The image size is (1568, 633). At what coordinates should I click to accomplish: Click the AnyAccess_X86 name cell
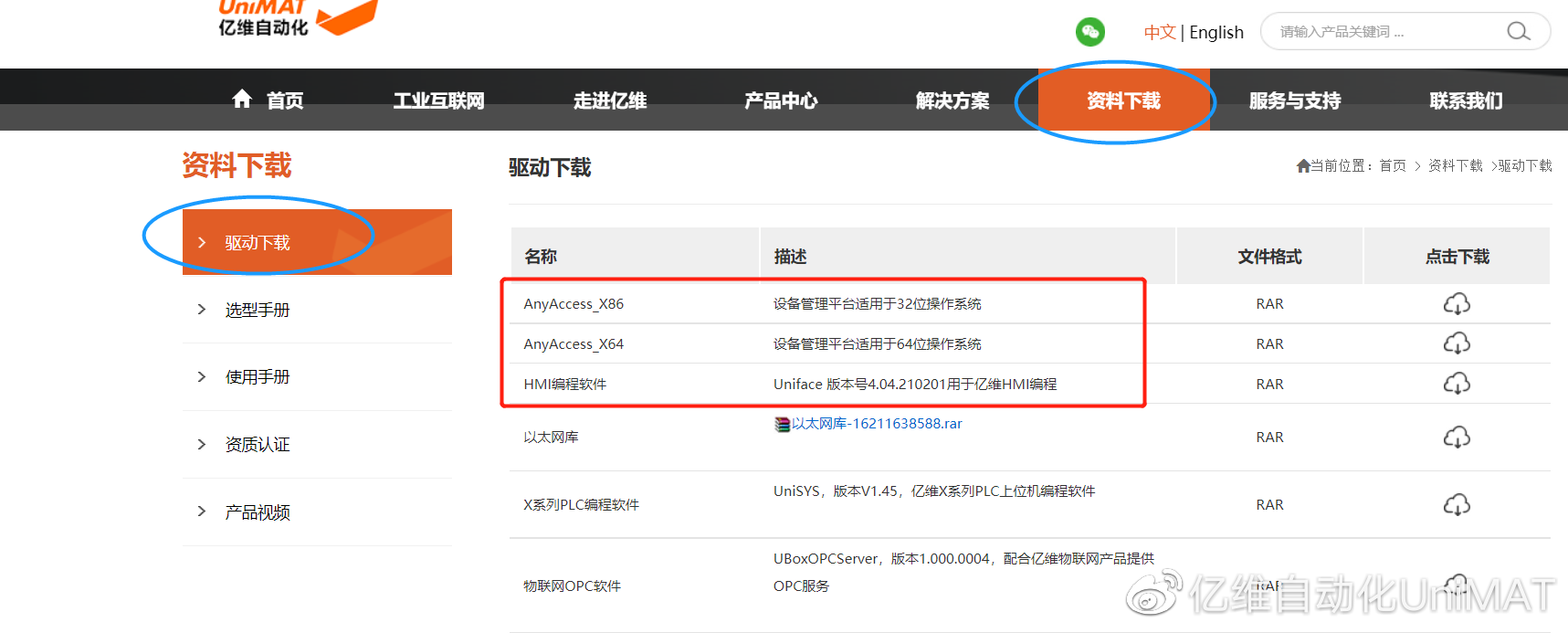click(x=574, y=304)
